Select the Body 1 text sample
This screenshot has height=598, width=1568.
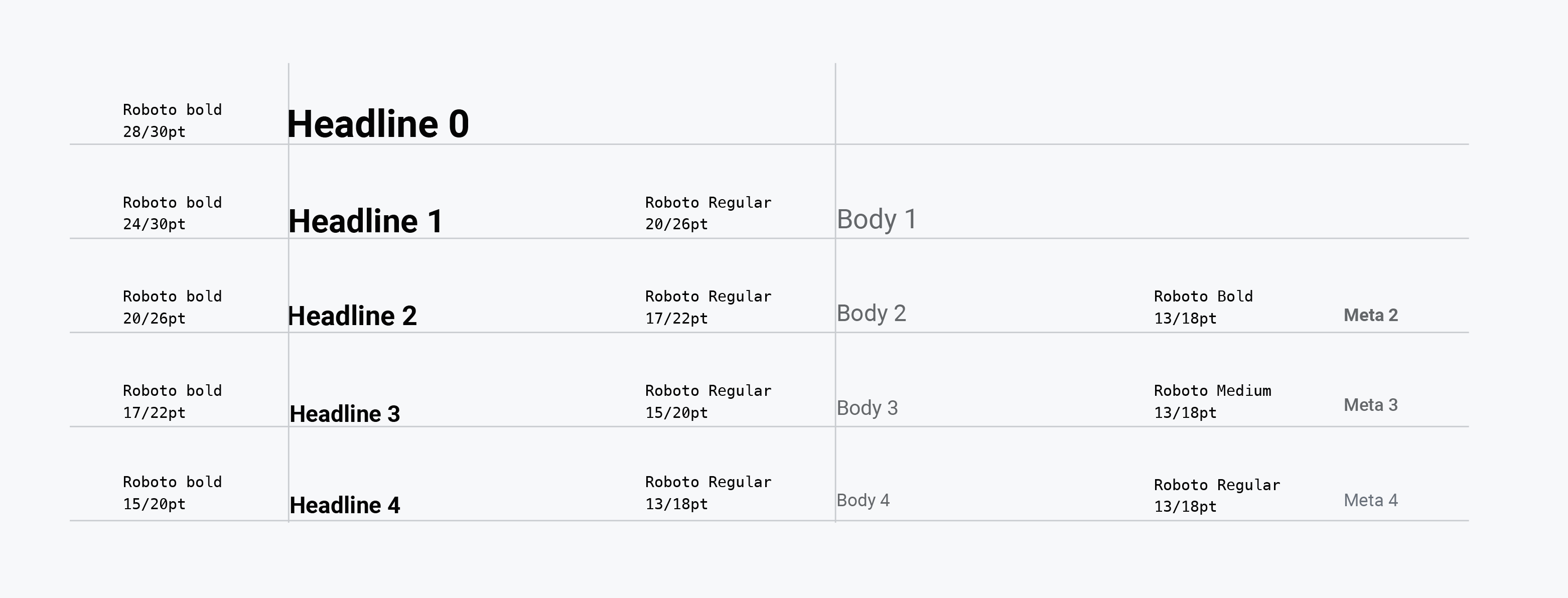(877, 219)
